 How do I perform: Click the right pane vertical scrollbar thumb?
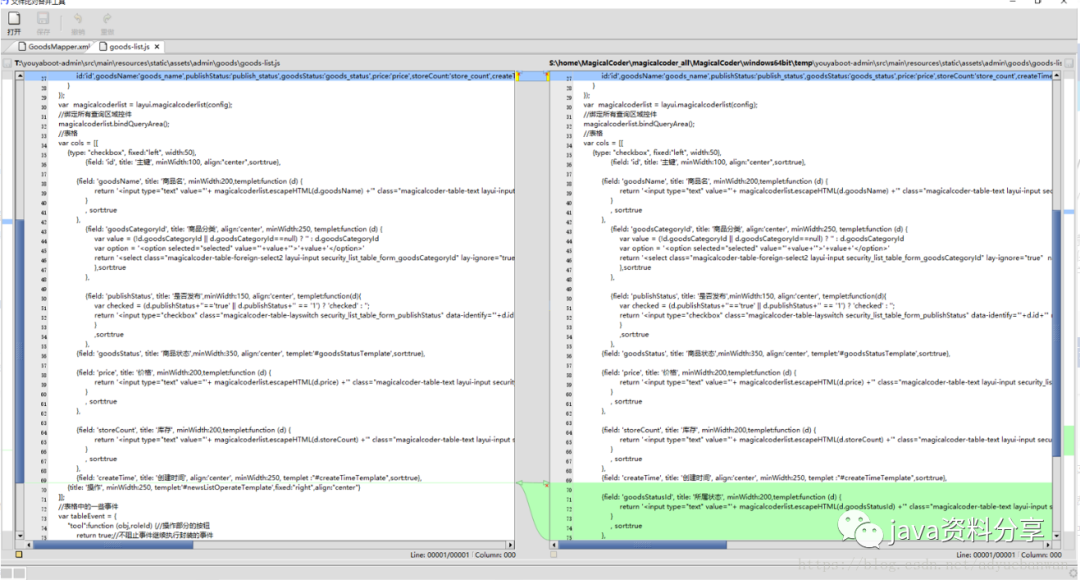(1057, 333)
